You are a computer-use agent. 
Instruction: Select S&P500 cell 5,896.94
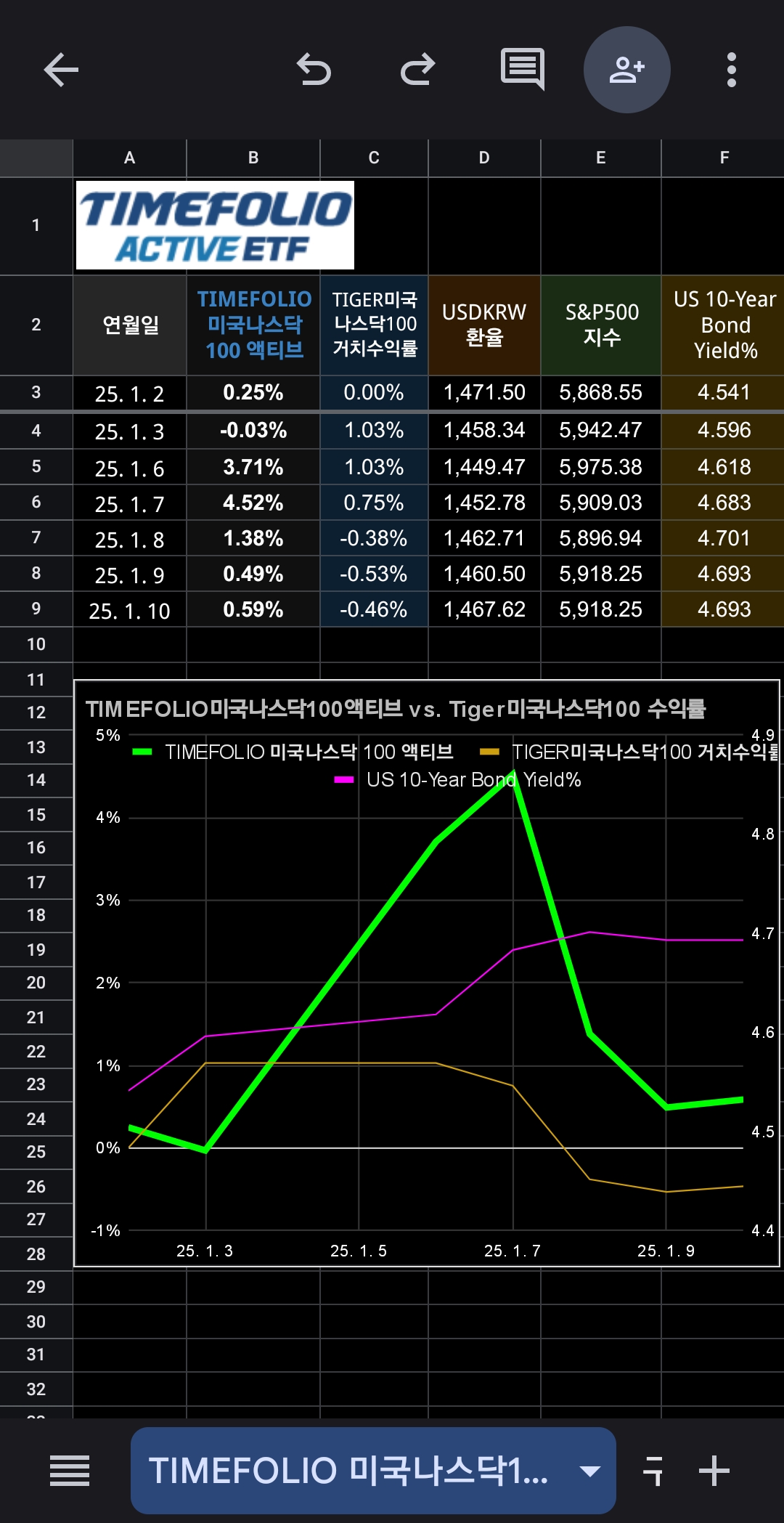pyautogui.click(x=601, y=538)
